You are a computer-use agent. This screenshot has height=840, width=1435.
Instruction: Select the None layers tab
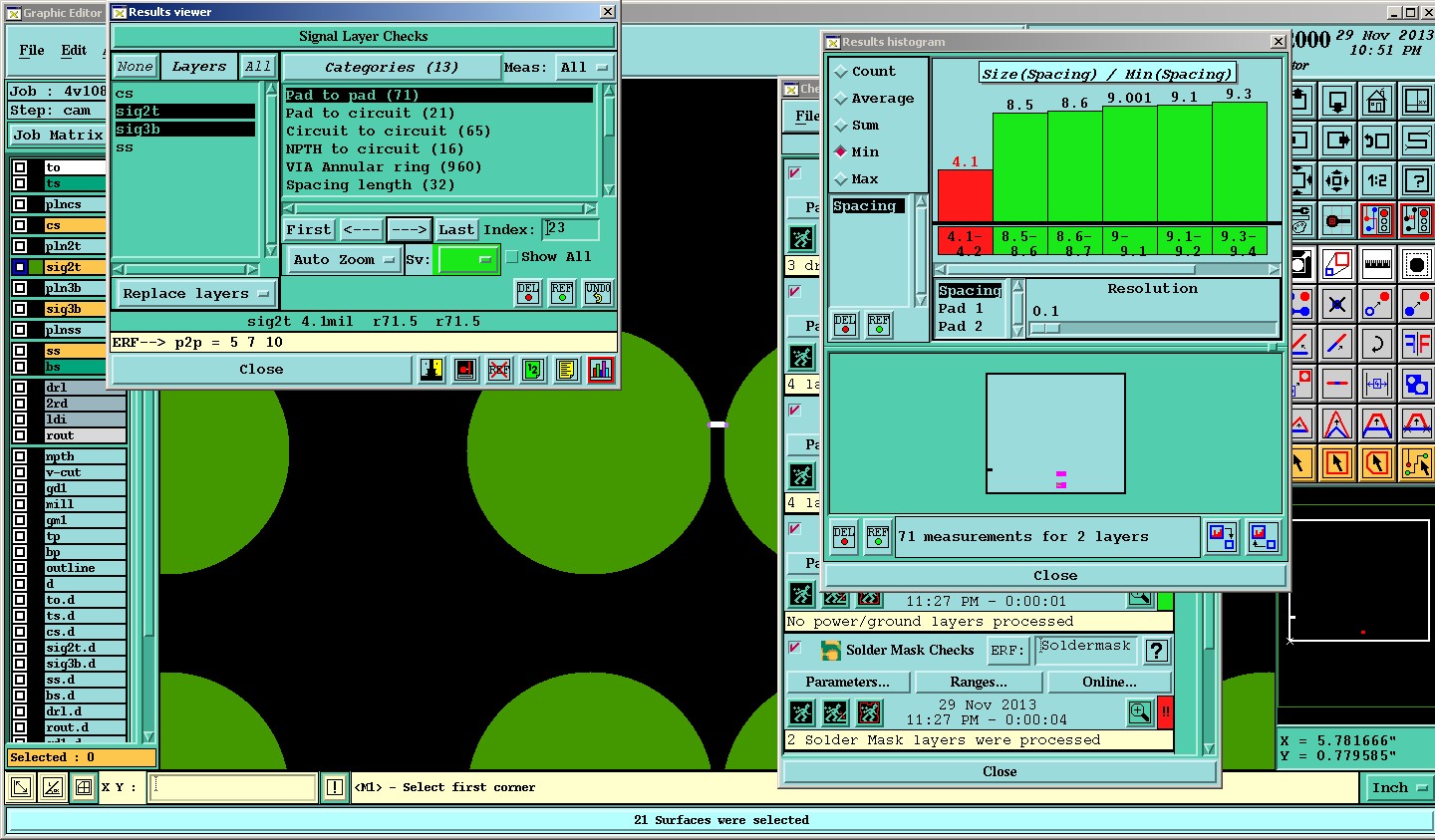click(x=135, y=67)
